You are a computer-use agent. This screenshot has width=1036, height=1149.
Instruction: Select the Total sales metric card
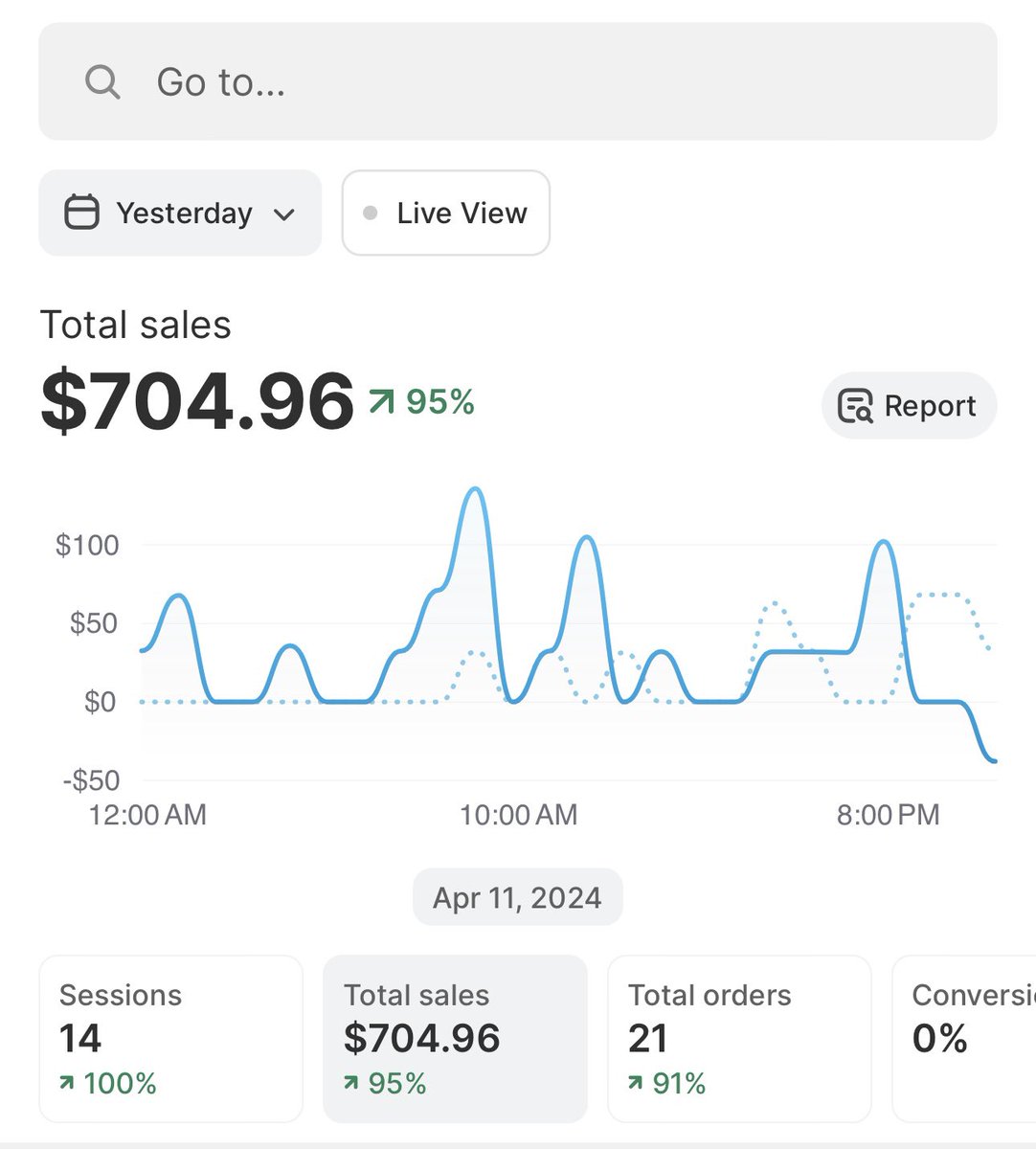456,1039
